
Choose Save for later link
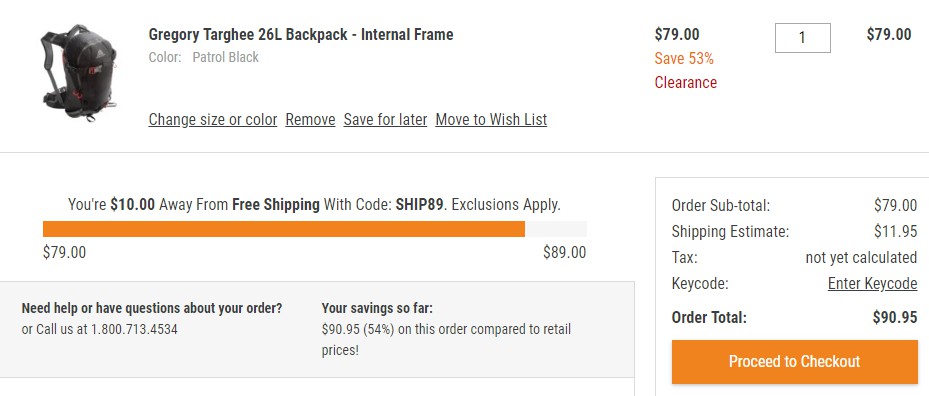[x=385, y=120]
